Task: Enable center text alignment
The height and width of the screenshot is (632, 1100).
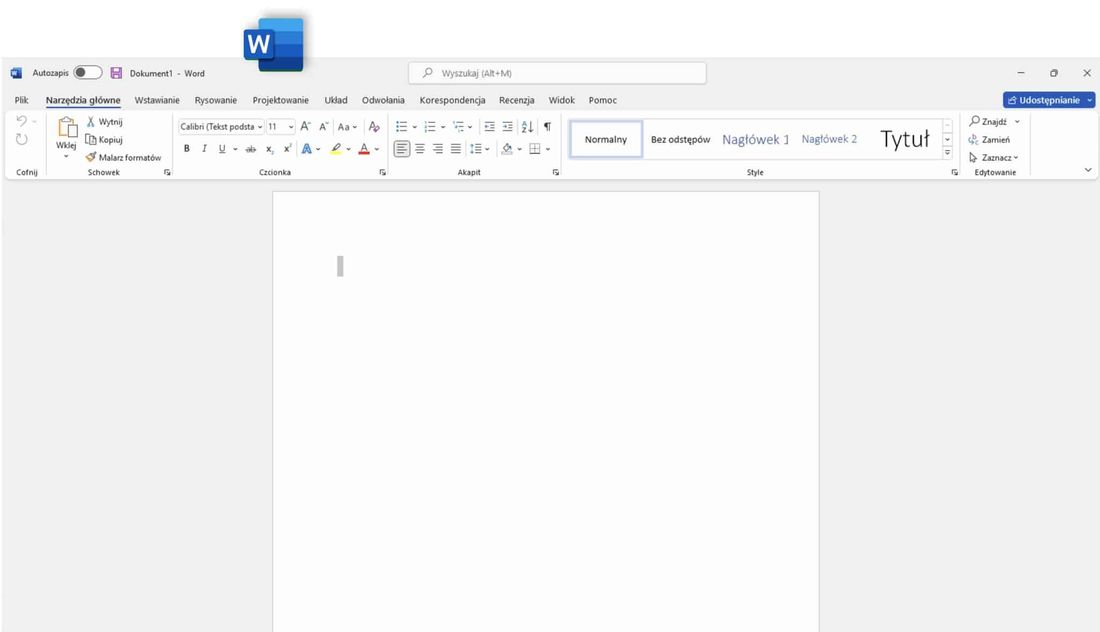Action: click(419, 147)
